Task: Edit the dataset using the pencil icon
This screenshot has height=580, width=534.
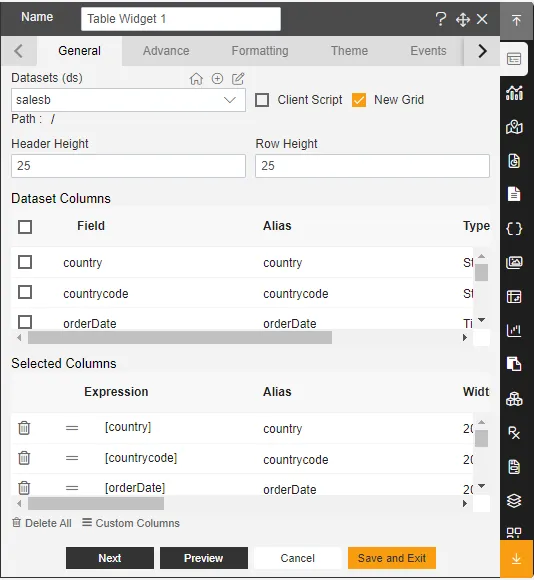Action: tap(238, 78)
